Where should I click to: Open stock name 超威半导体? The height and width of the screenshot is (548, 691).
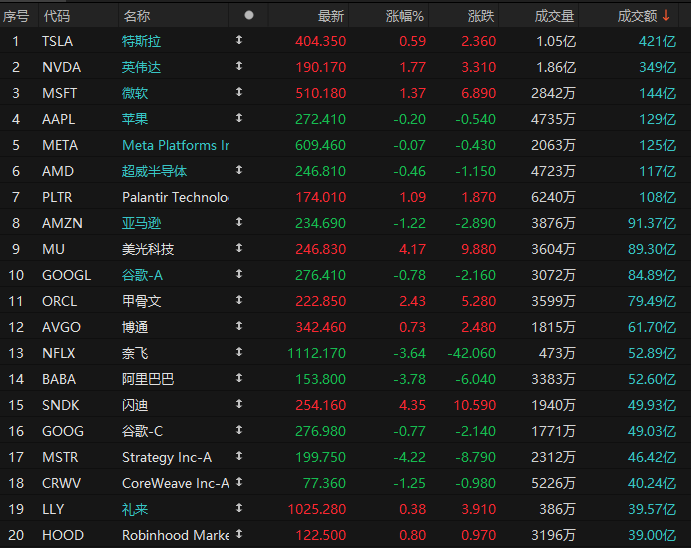[x=154, y=171]
